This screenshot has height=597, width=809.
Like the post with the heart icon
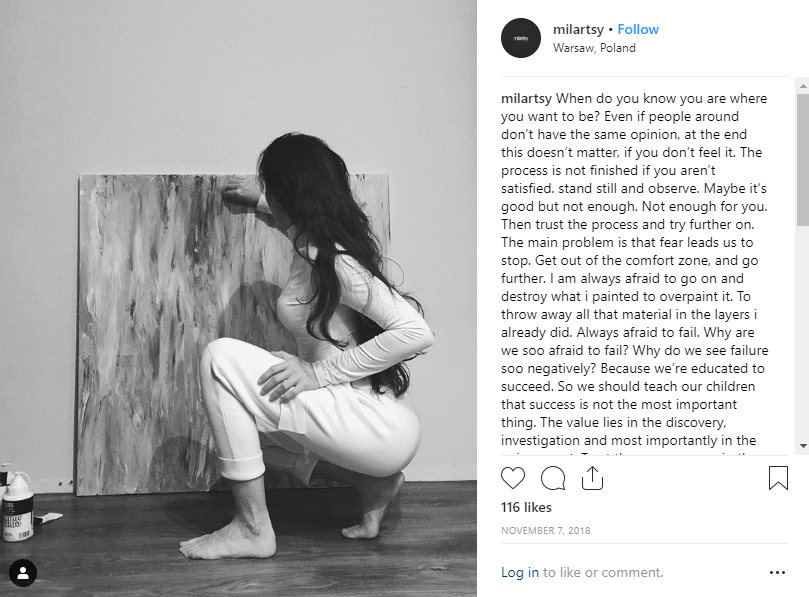[513, 478]
